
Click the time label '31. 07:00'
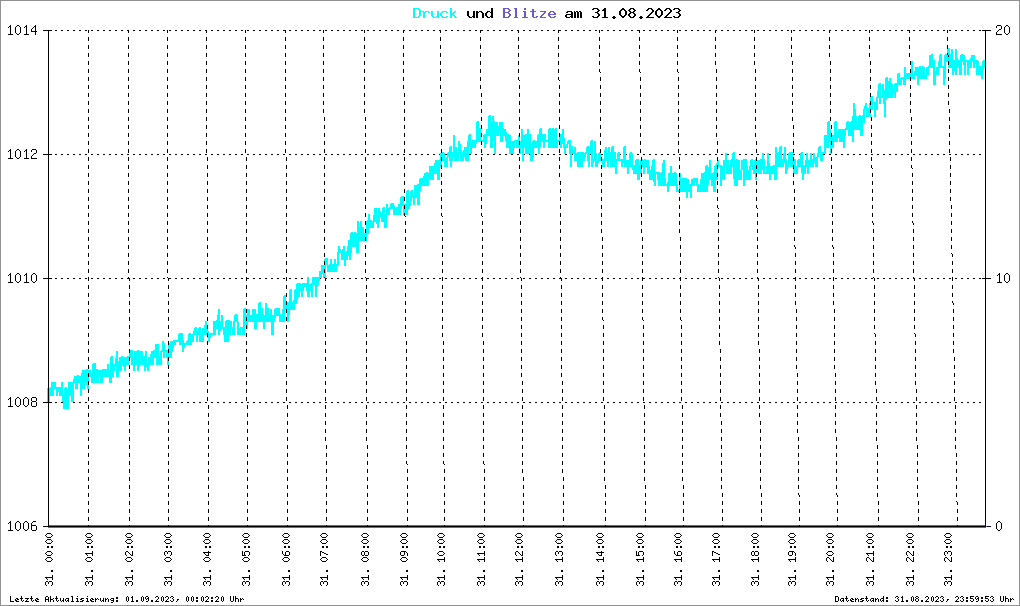pyautogui.click(x=325, y=560)
